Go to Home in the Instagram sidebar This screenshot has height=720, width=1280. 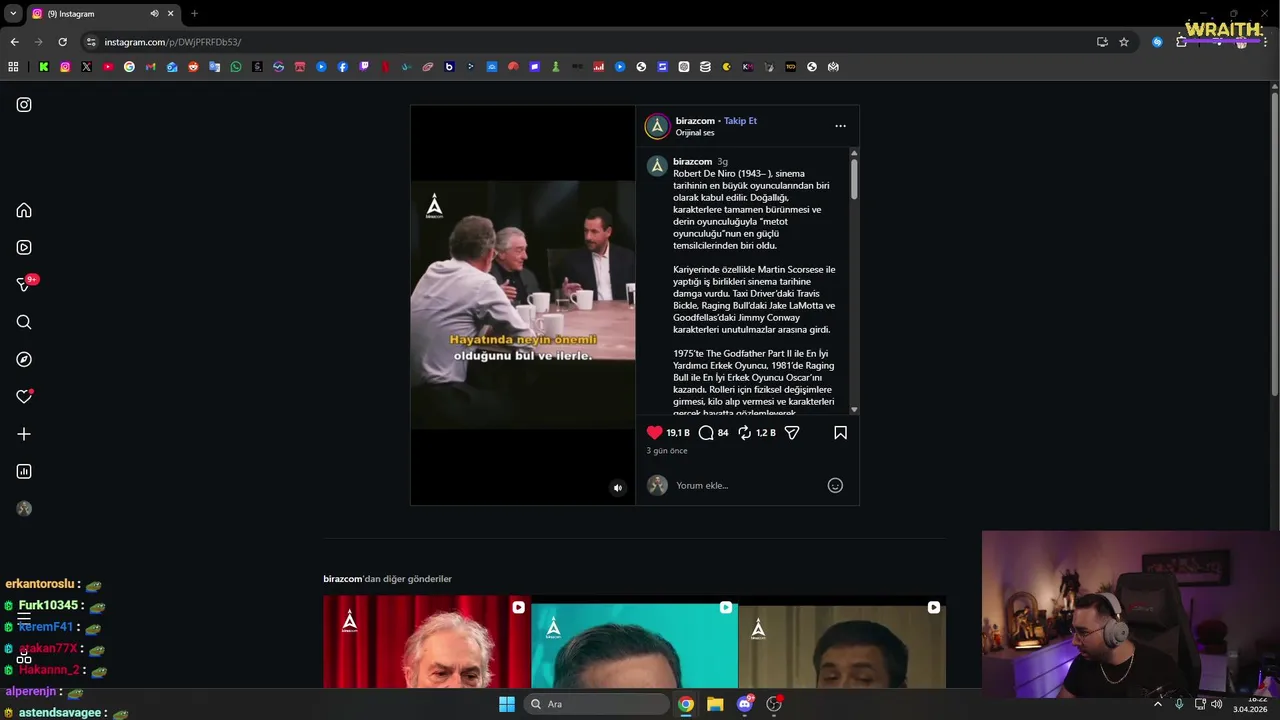pyautogui.click(x=24, y=210)
